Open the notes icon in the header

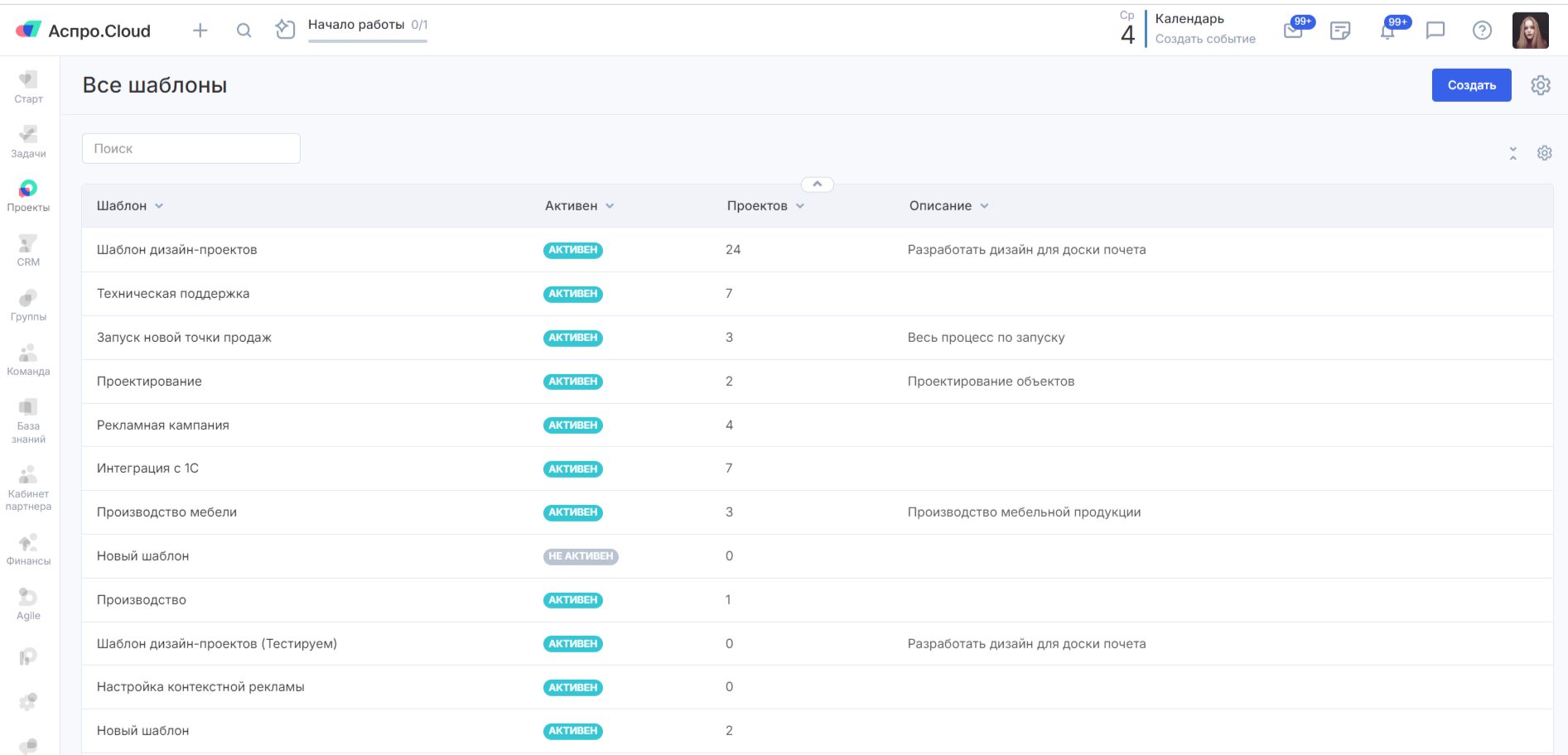point(1339,31)
